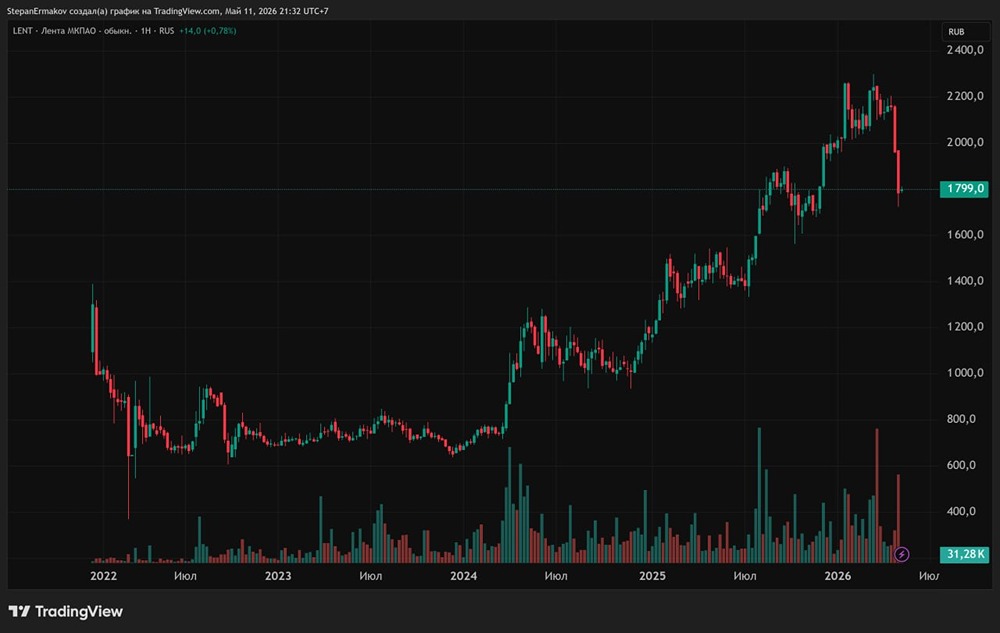Screen dimensions: 1000x633
Task: Click the 1600,0 price axis label
Action: (965, 235)
